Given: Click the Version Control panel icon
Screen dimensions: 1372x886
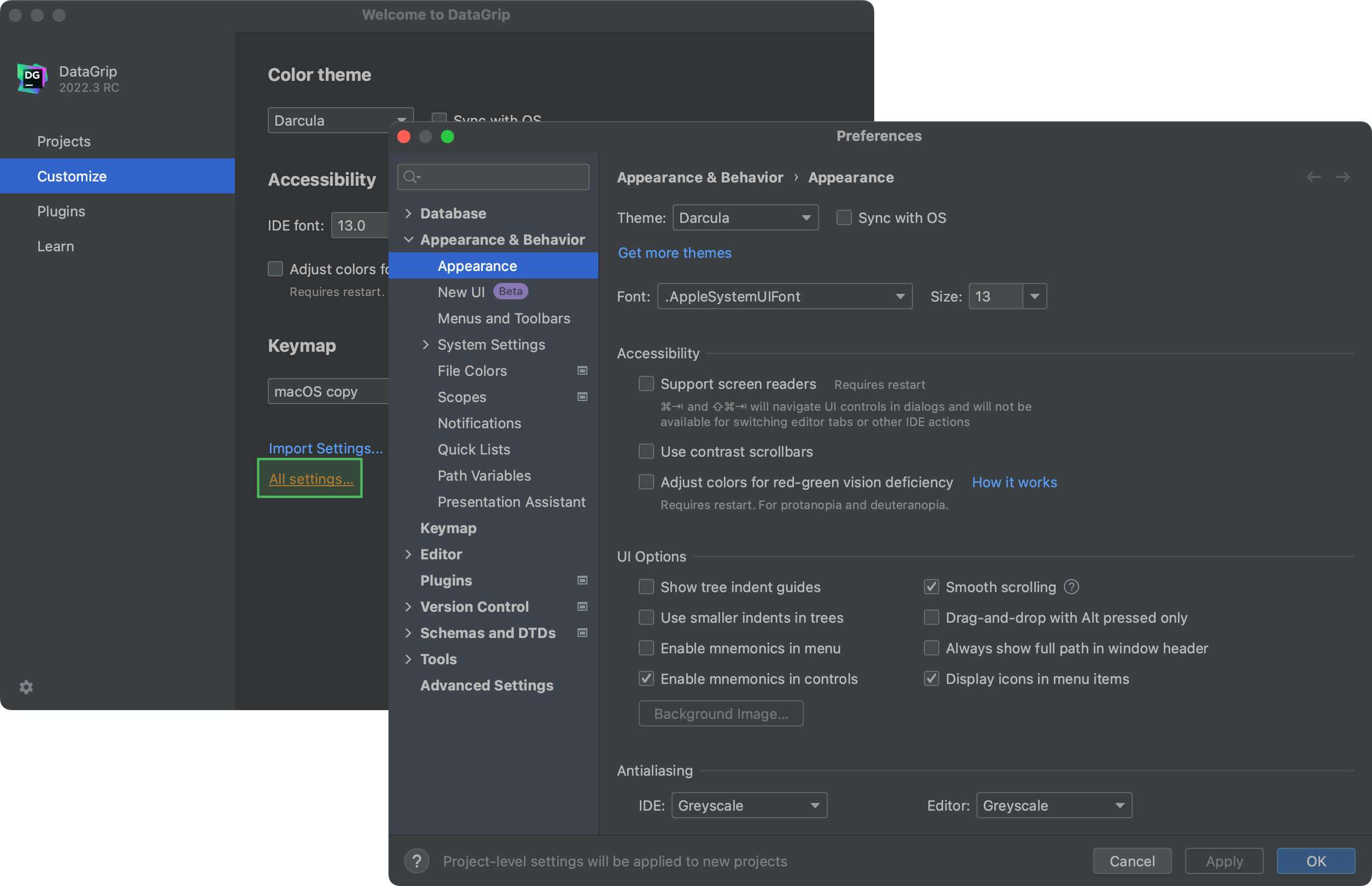Looking at the screenshot, I should pos(582,606).
